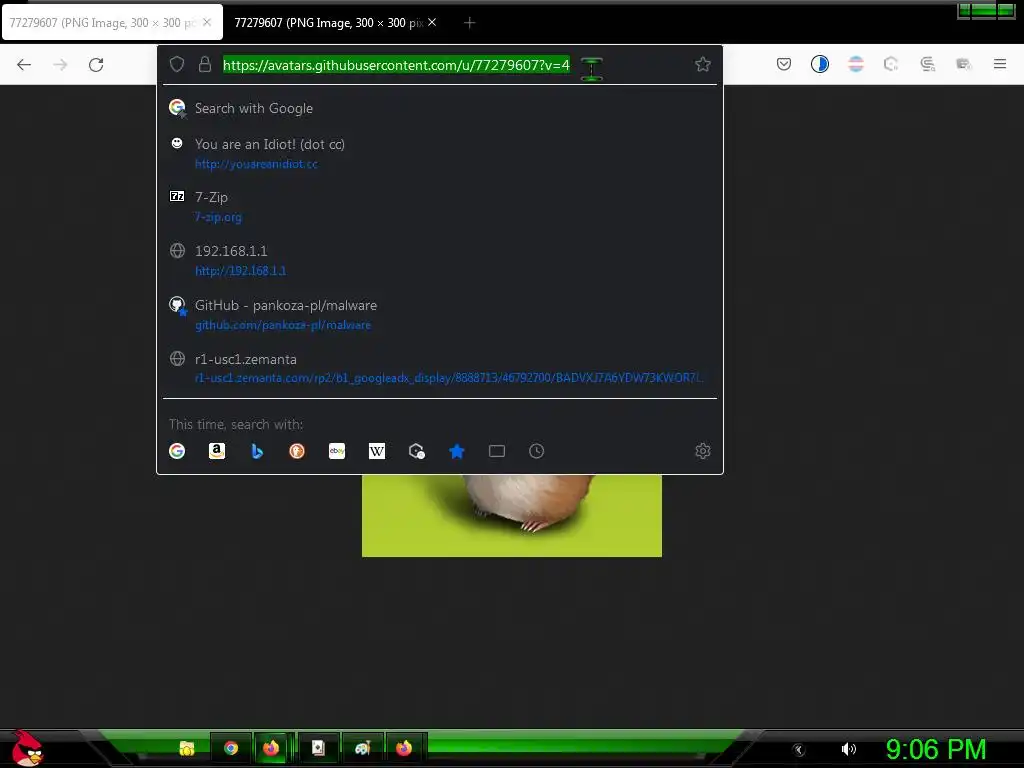Image resolution: width=1024 pixels, height=768 pixels.
Task: Select the You are an Idiot suggestion
Action: pyautogui.click(x=440, y=153)
